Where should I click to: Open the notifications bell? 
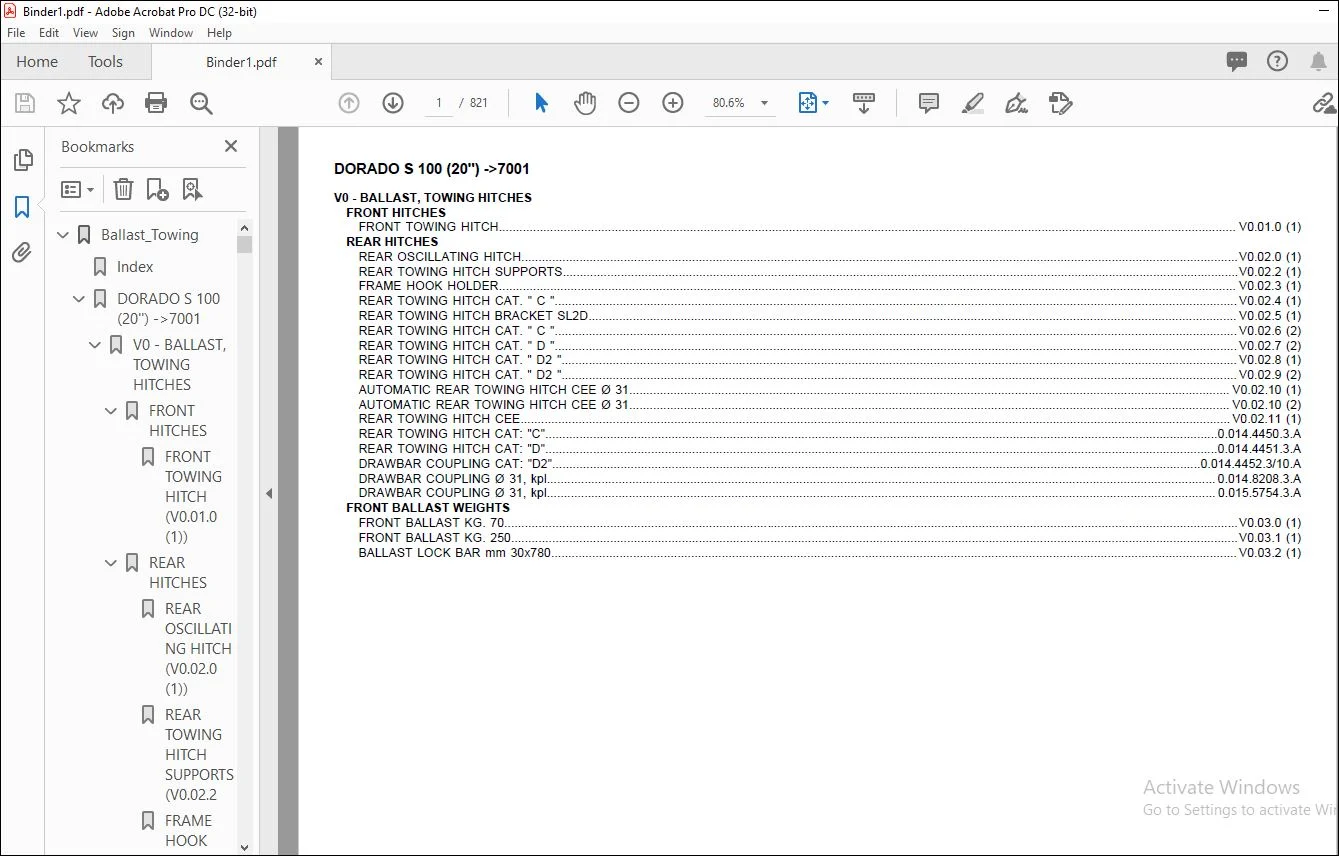(1318, 61)
